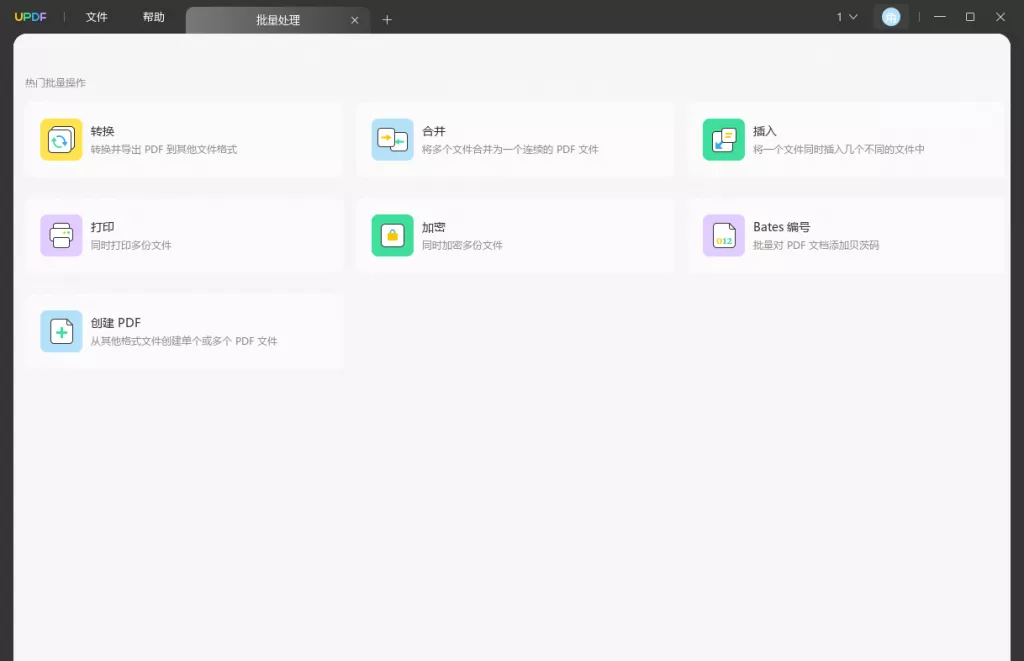Open the 文件 menu
Viewport: 1024px width, 661px height.
[x=97, y=17]
